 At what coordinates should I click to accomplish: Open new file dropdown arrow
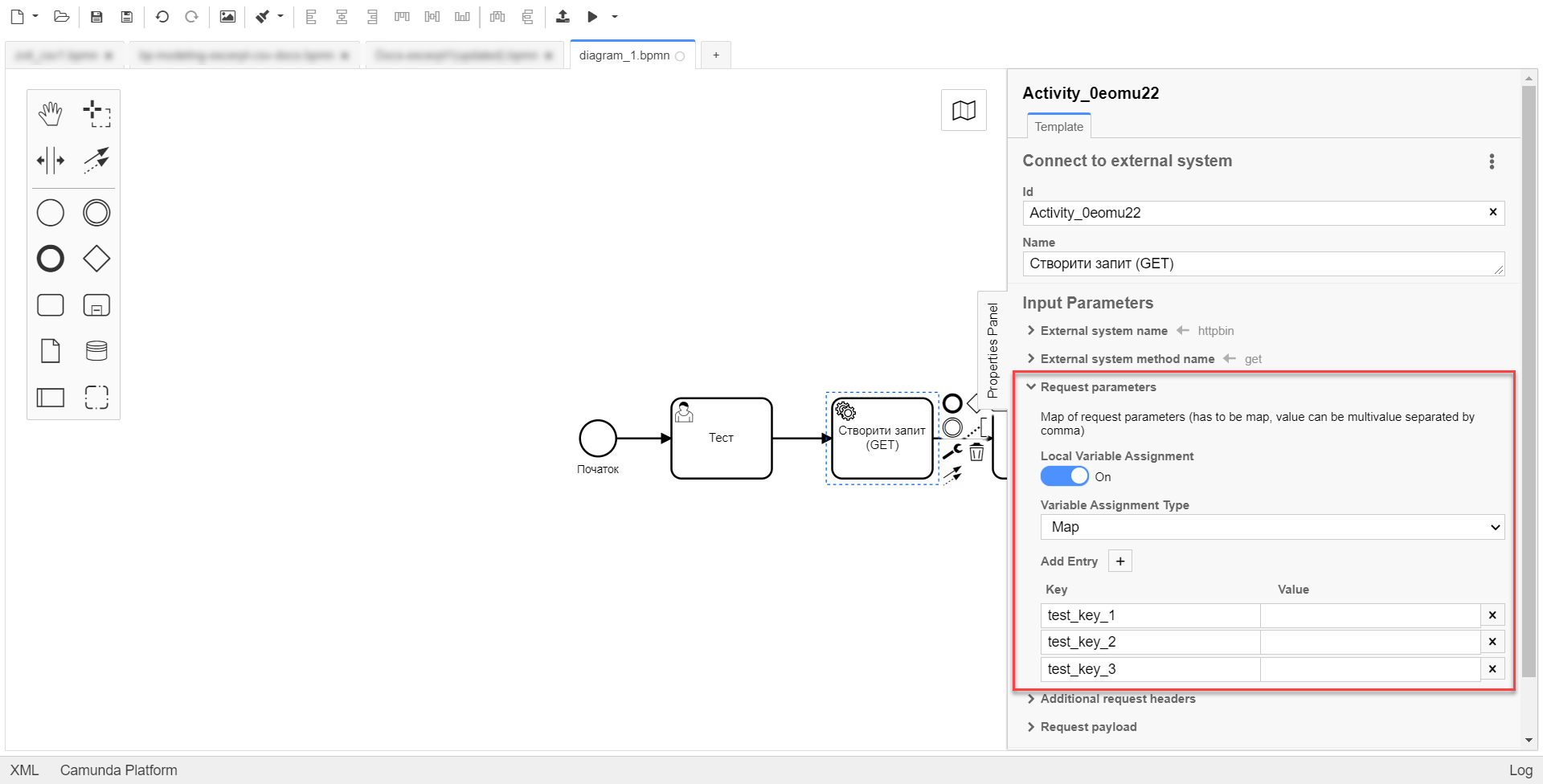pos(35,16)
